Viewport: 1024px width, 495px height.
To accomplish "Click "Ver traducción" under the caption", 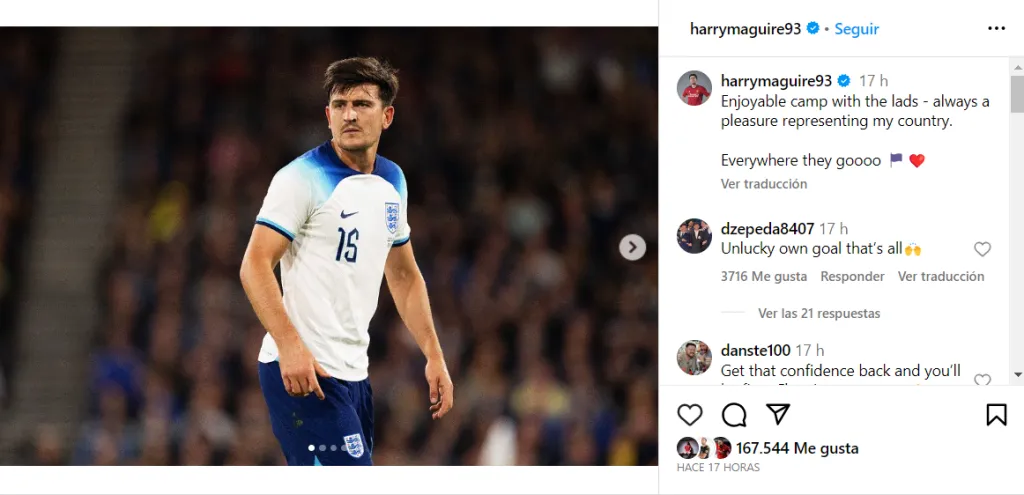I will point(764,184).
